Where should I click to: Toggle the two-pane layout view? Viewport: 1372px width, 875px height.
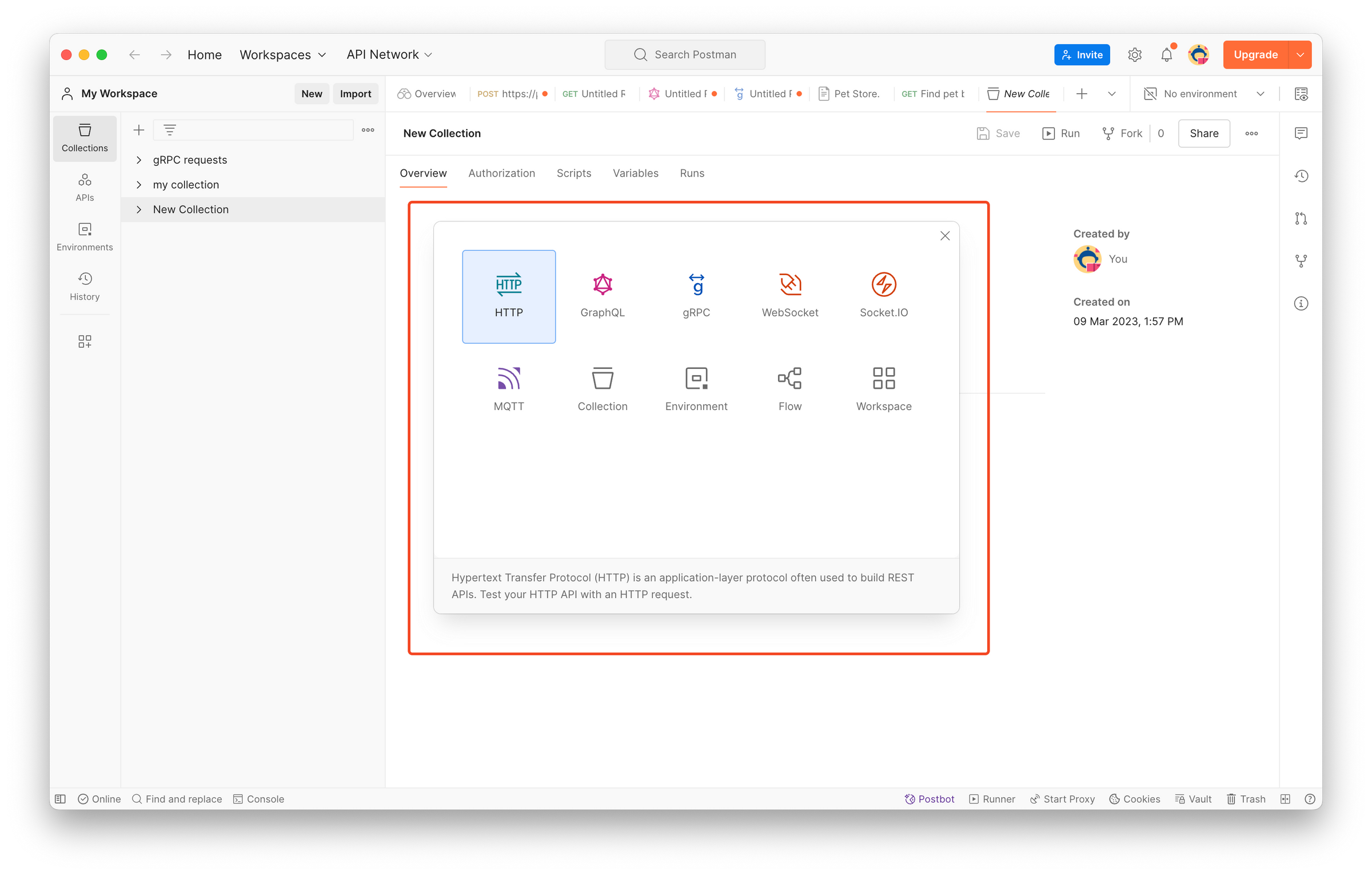point(1285,799)
